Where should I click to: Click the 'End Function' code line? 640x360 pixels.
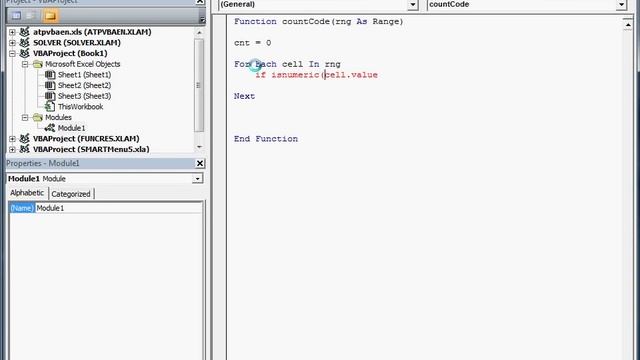[x=266, y=139]
